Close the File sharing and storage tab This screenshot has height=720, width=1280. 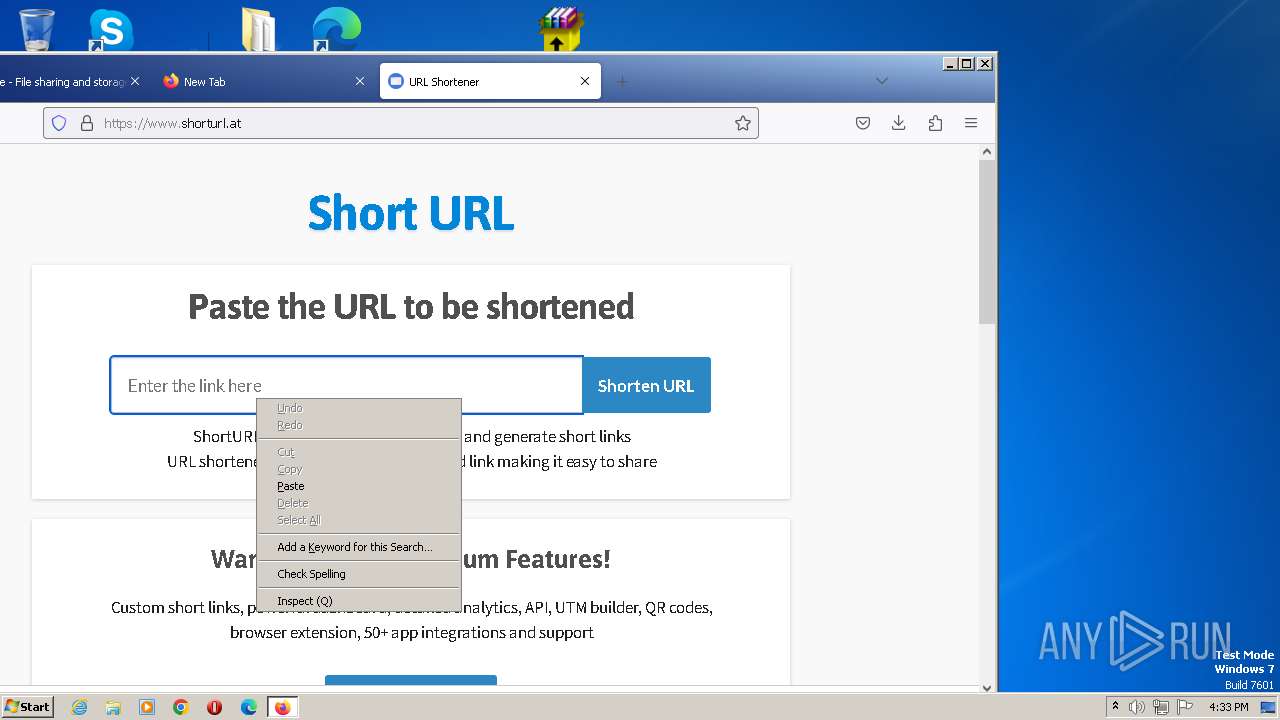pyautogui.click(x=135, y=81)
